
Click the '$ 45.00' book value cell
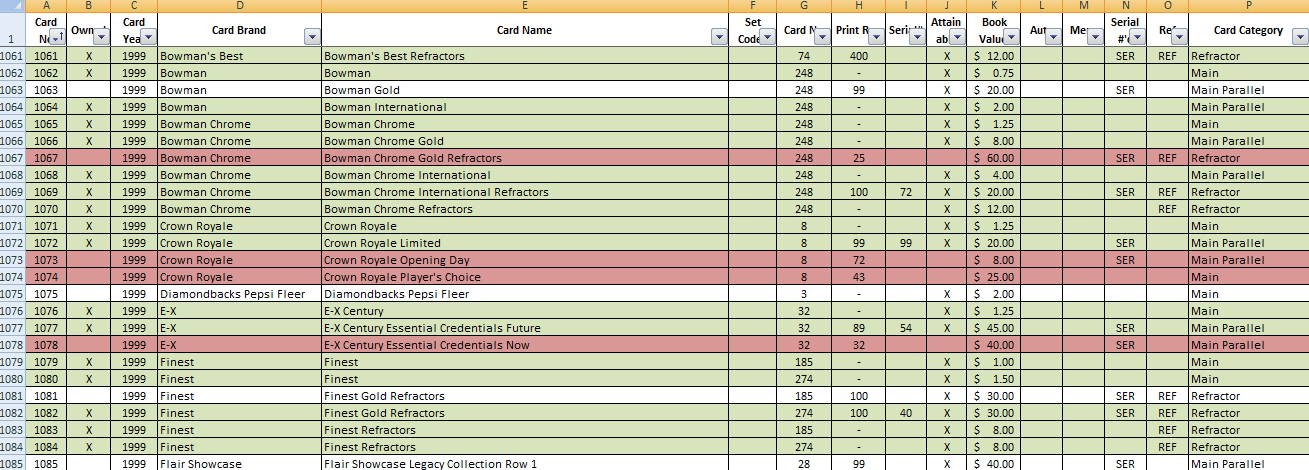click(993, 328)
